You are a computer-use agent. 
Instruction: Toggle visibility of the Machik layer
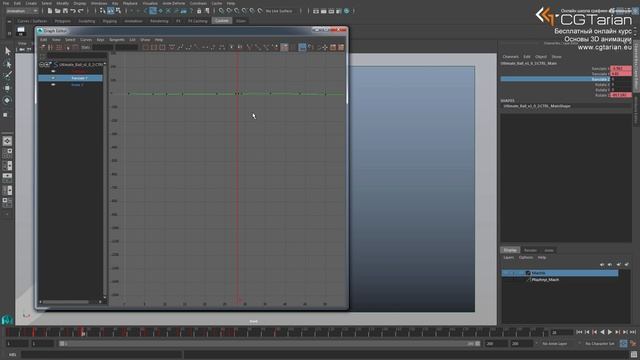pyautogui.click(x=506, y=273)
